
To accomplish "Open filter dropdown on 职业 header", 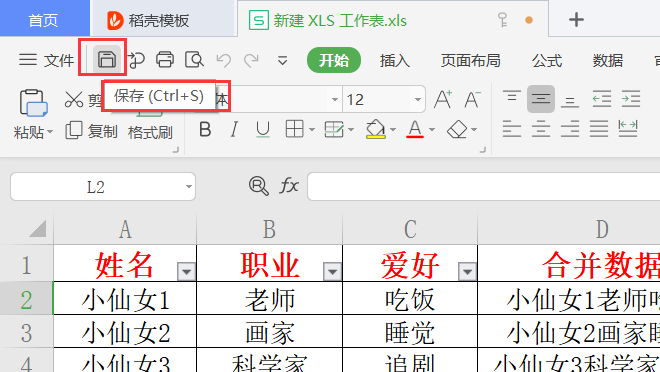I will tap(332, 271).
